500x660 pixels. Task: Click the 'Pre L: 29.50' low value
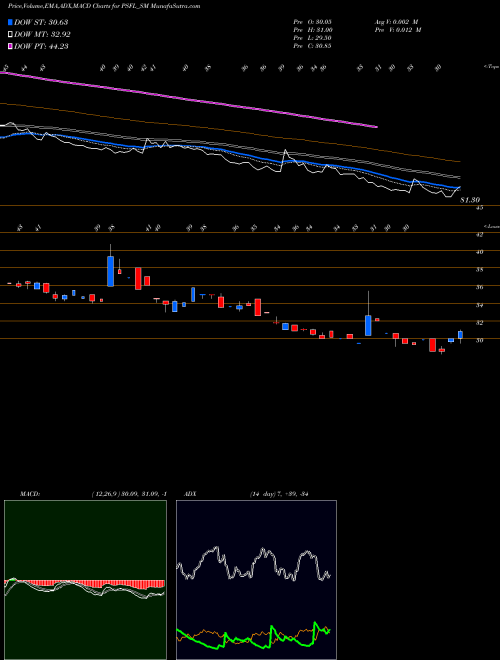[x=312, y=38]
